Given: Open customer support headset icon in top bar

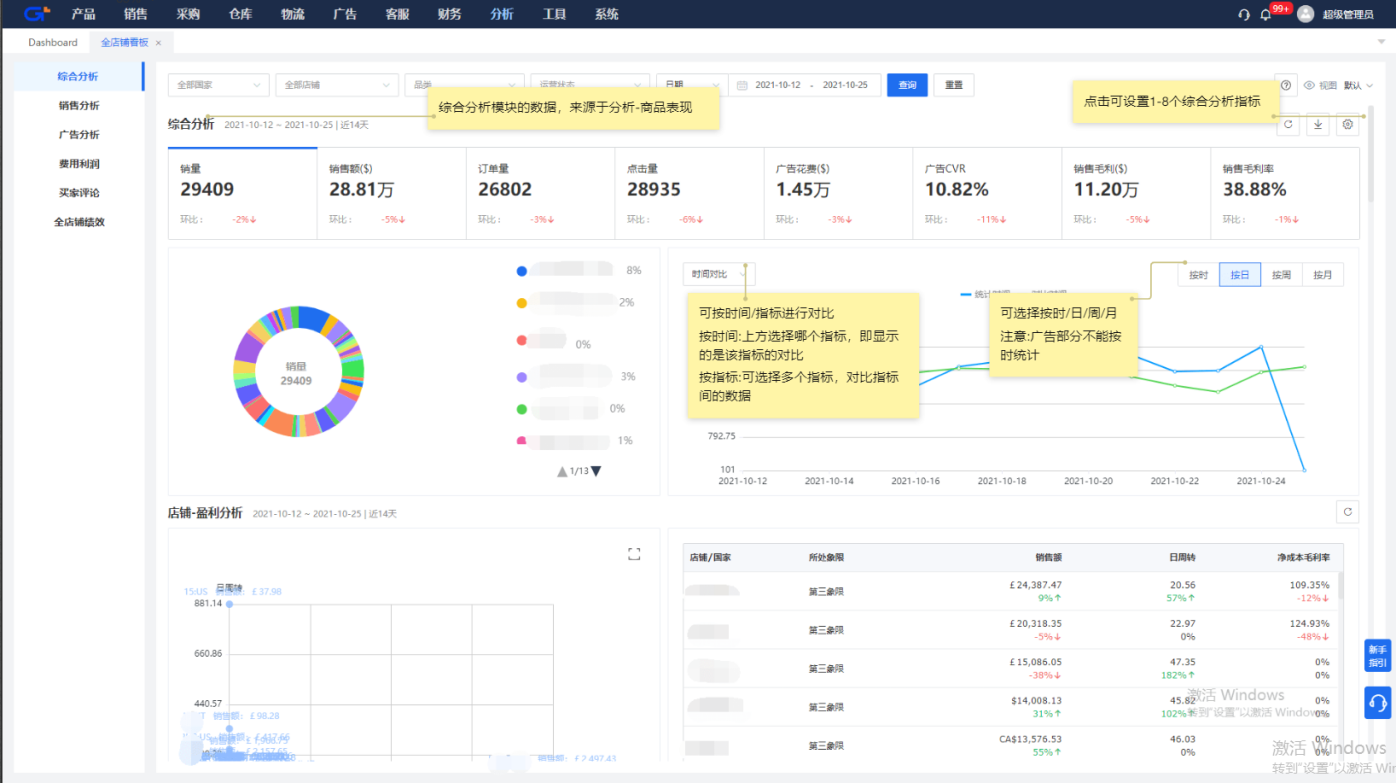Looking at the screenshot, I should (1244, 14).
